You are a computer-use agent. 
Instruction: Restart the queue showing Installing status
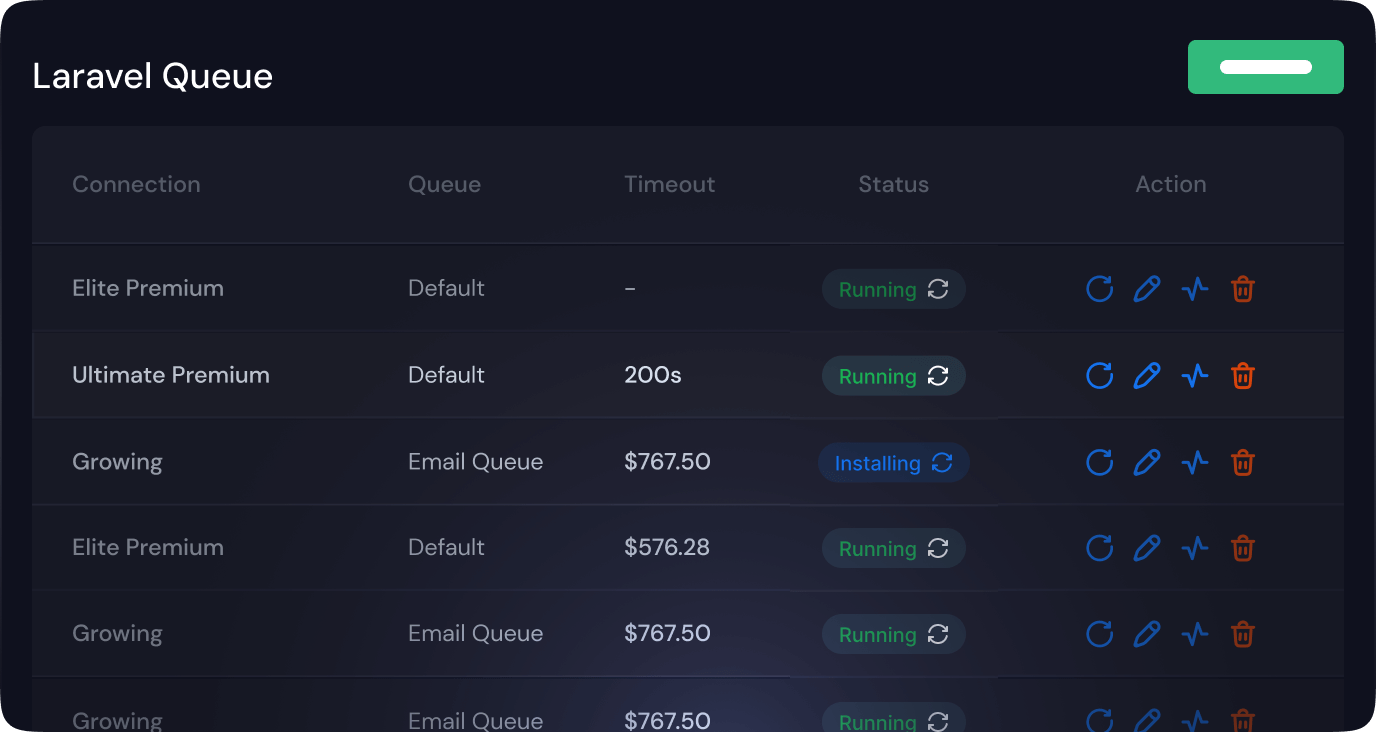click(1099, 462)
